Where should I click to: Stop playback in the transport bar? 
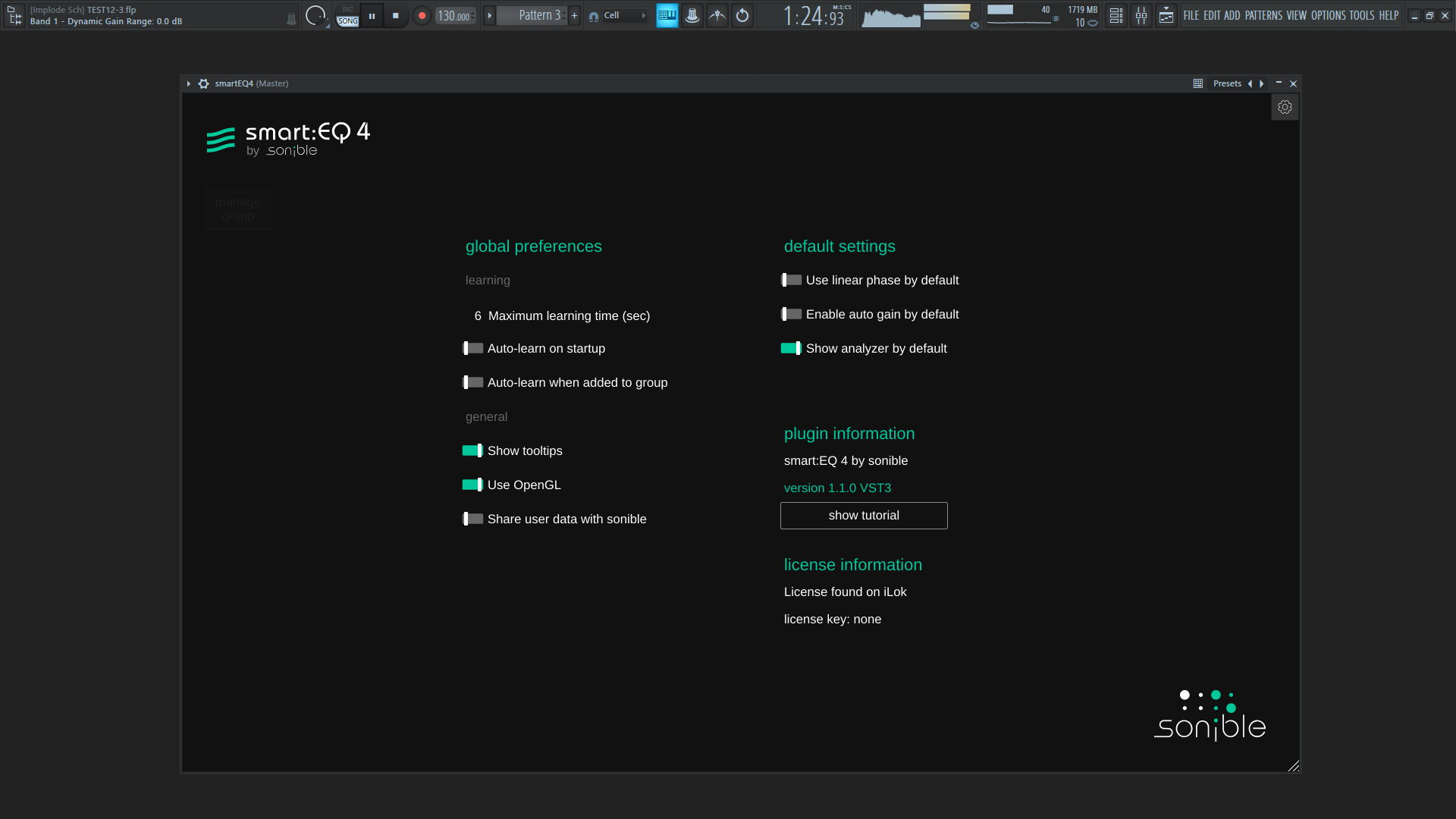[x=396, y=15]
